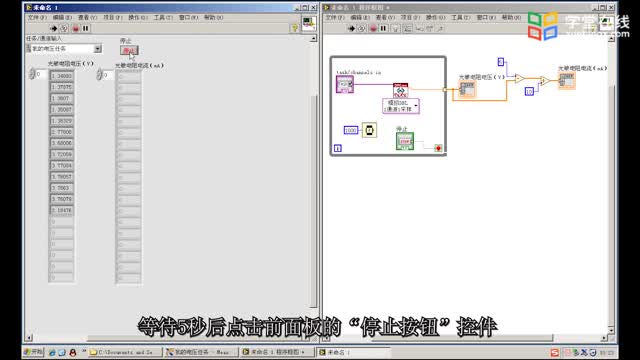Switch to the voltage task Measurement taskbar button
Viewport: 640px width, 360px height.
point(202,352)
